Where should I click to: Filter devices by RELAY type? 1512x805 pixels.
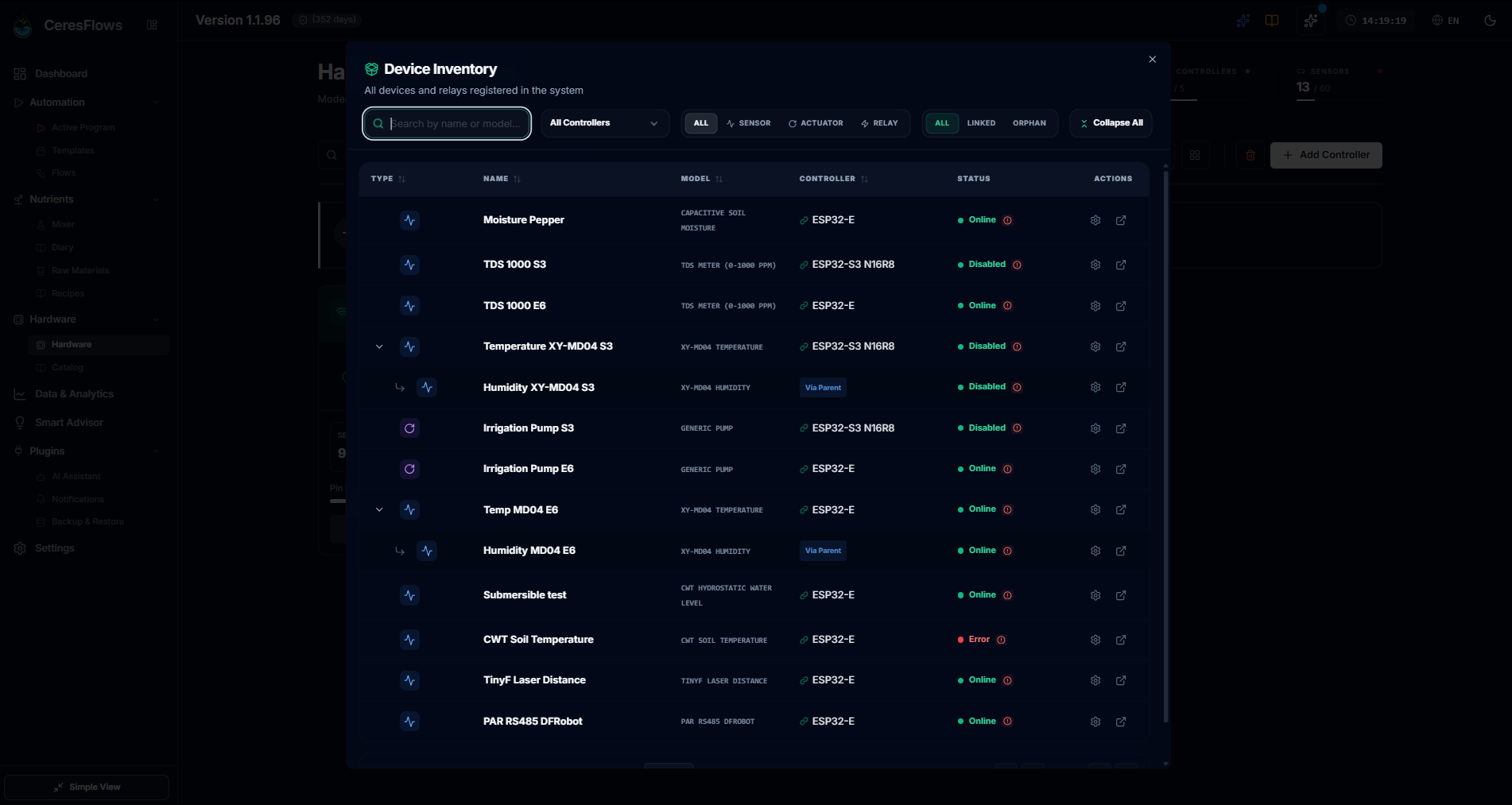pos(879,123)
